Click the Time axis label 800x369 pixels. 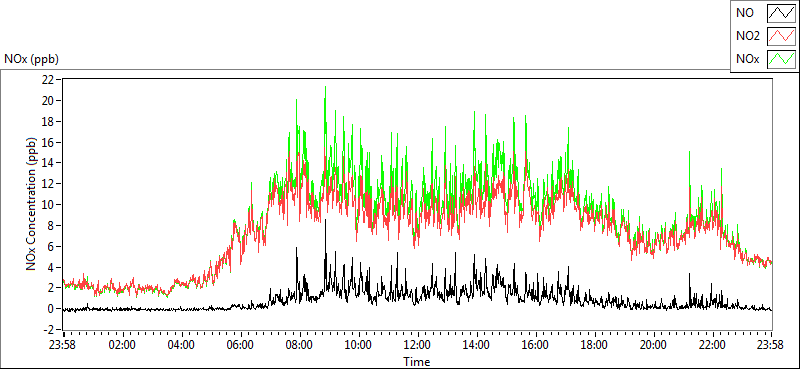click(417, 362)
